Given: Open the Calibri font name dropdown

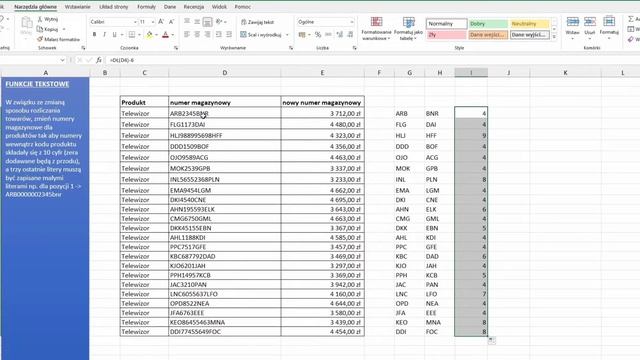Looking at the screenshot, I should pos(135,22).
